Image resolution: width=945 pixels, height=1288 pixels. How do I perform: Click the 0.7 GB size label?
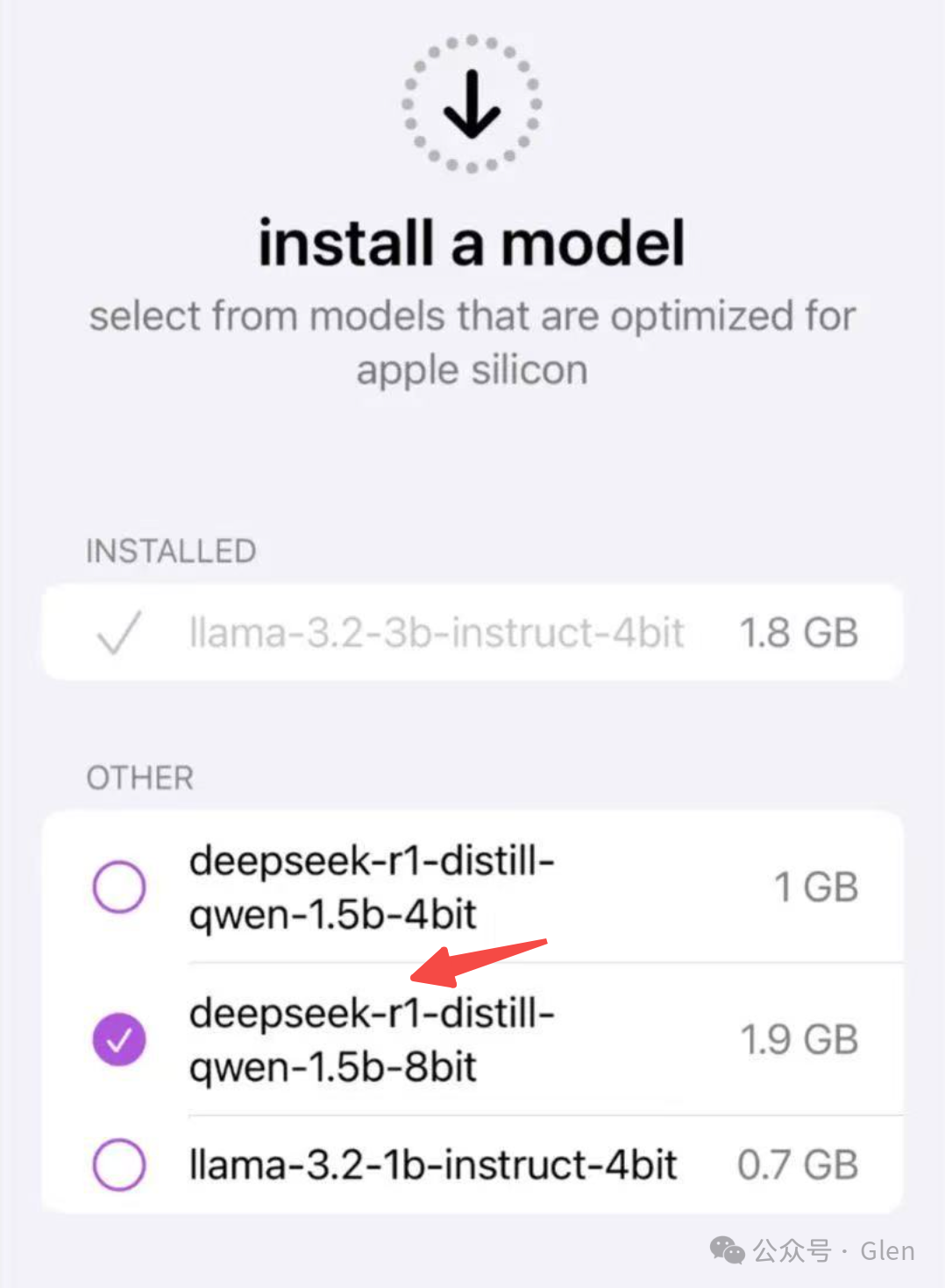click(x=797, y=1164)
